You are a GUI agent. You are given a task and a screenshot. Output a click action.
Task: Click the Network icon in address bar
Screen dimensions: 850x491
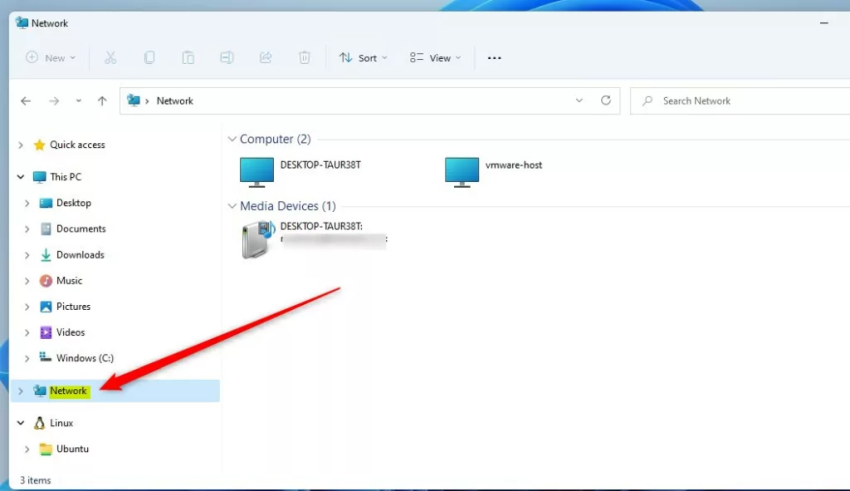pos(133,100)
